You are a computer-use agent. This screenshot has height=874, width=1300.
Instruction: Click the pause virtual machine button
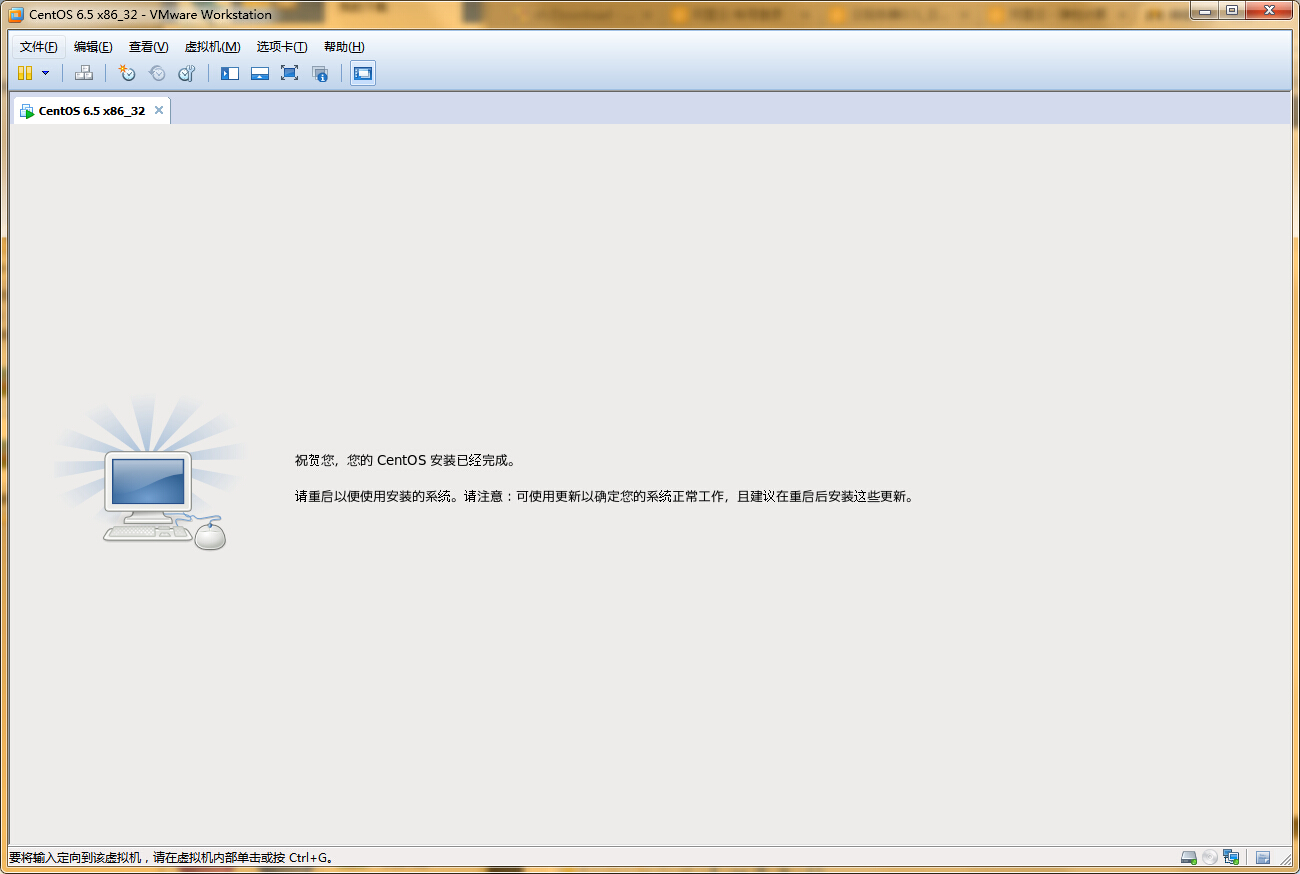pos(25,73)
